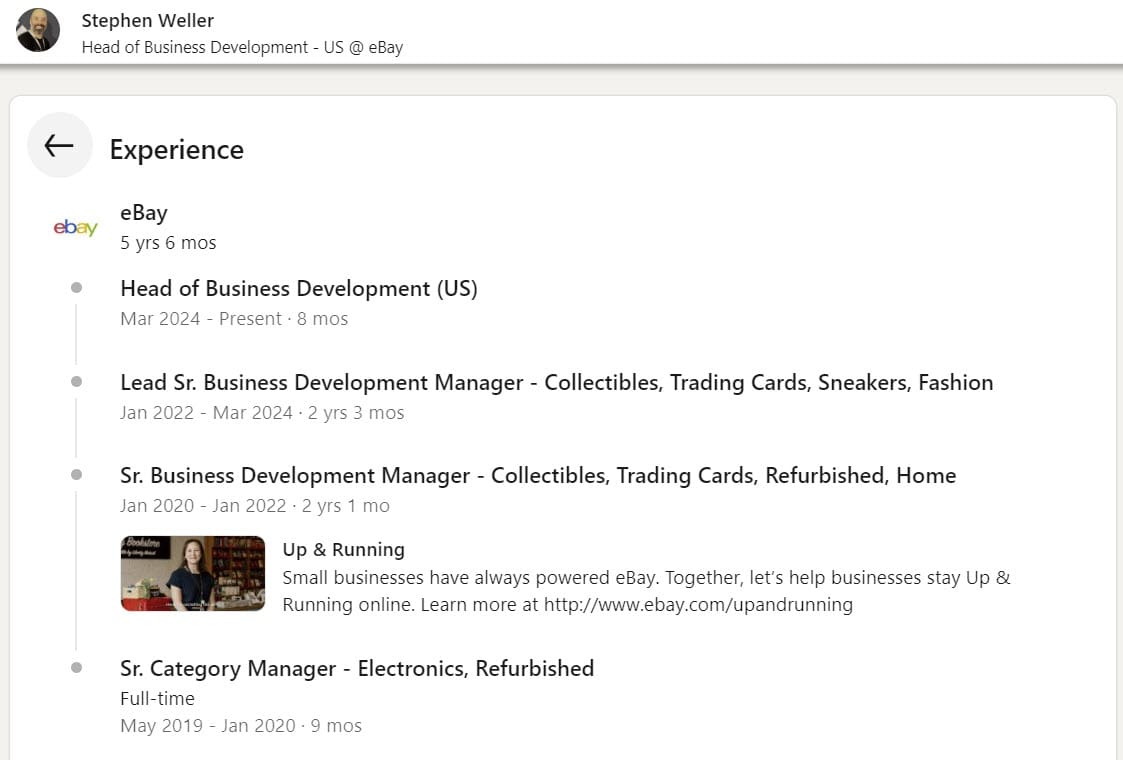Click the May 2019 - Jan 2020 date line
Viewport: 1123px width, 760px height.
pyautogui.click(x=240, y=726)
